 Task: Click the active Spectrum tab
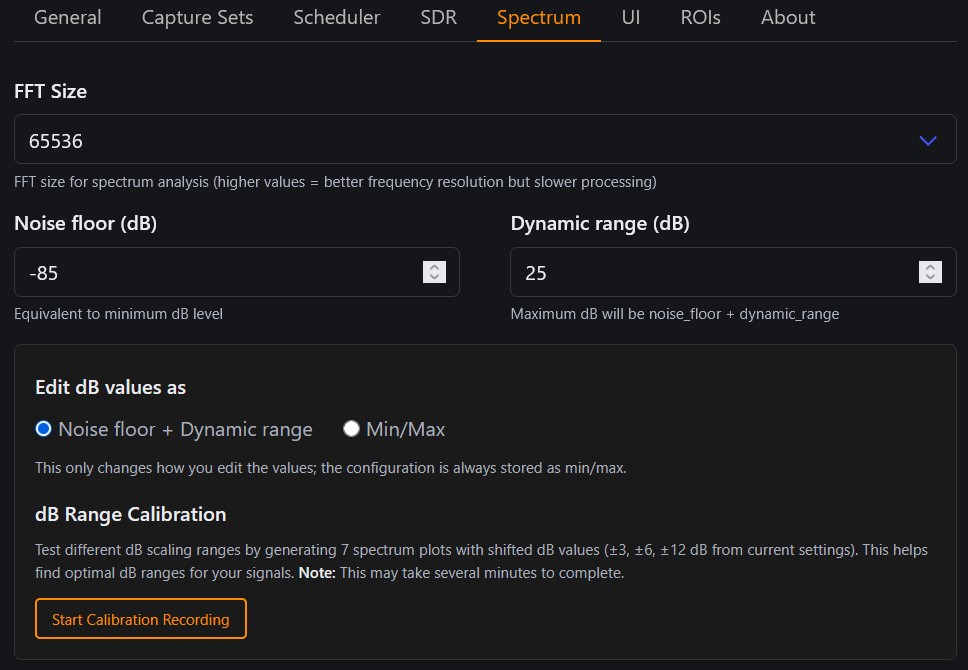[x=538, y=18]
